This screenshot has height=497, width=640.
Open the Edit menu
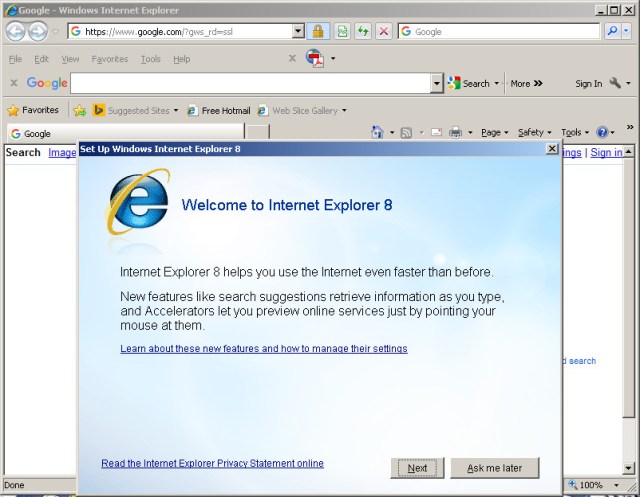click(x=41, y=59)
